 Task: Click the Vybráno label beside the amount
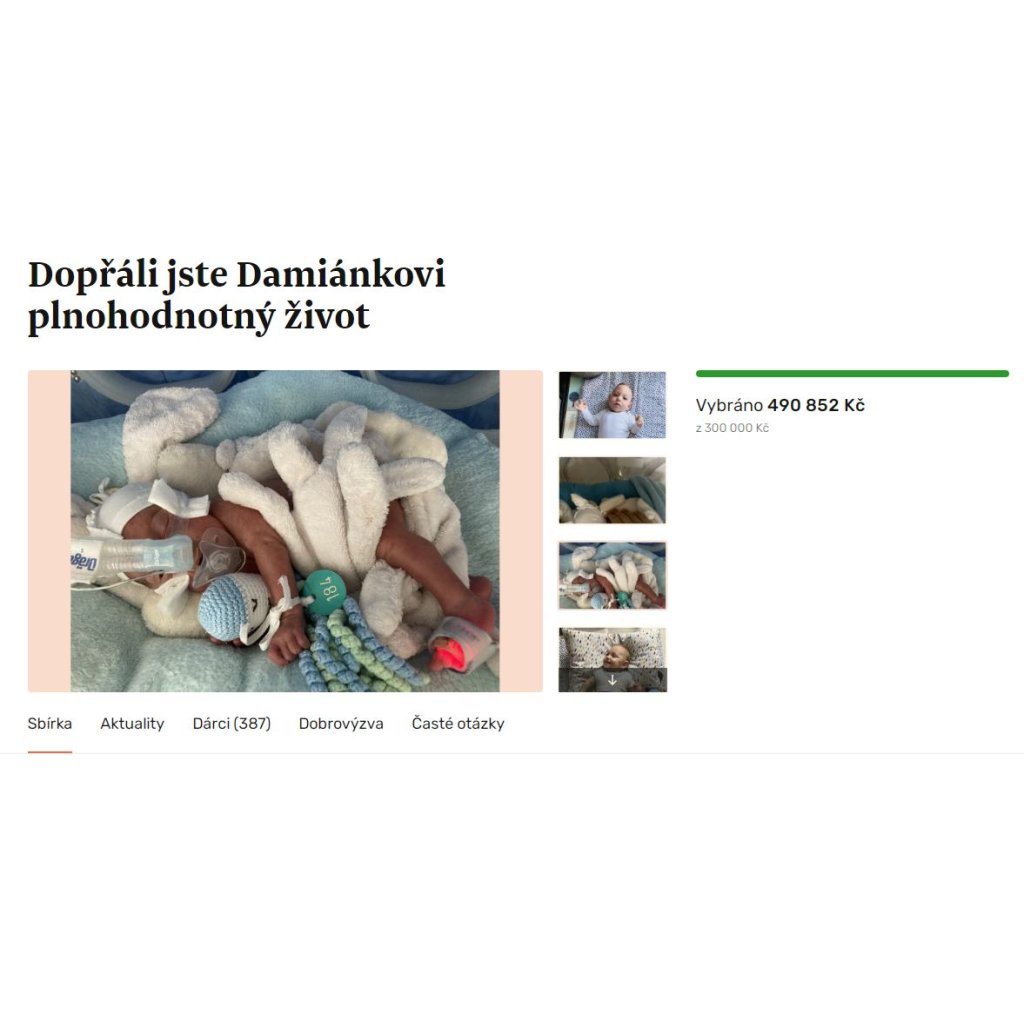[729, 405]
